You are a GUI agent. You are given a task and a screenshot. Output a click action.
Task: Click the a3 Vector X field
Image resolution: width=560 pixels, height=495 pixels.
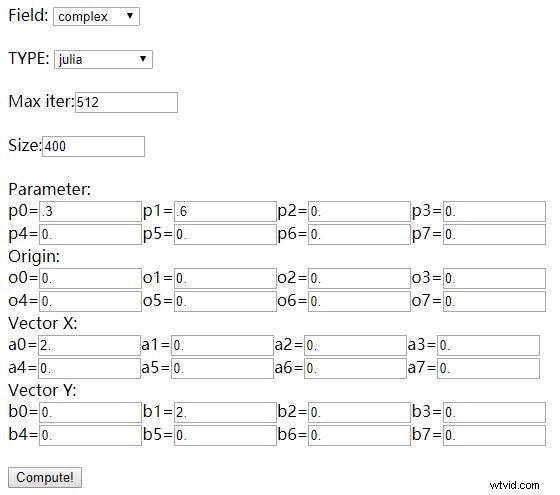tap(489, 345)
